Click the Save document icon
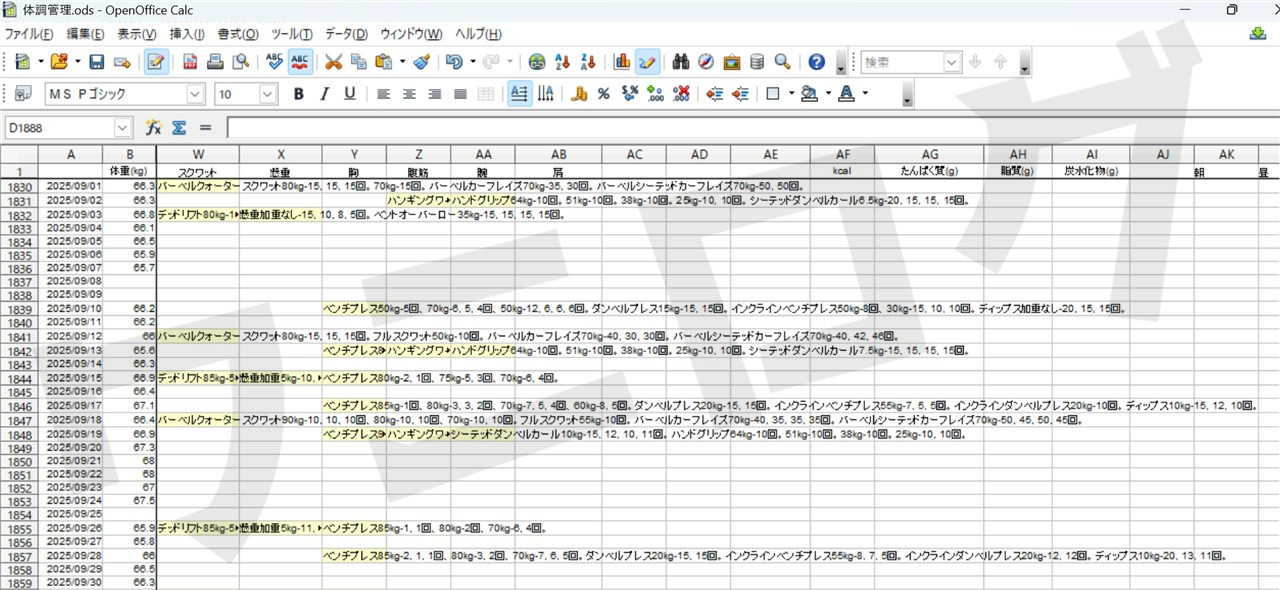Viewport: 1280px width, 590px height. [97, 62]
